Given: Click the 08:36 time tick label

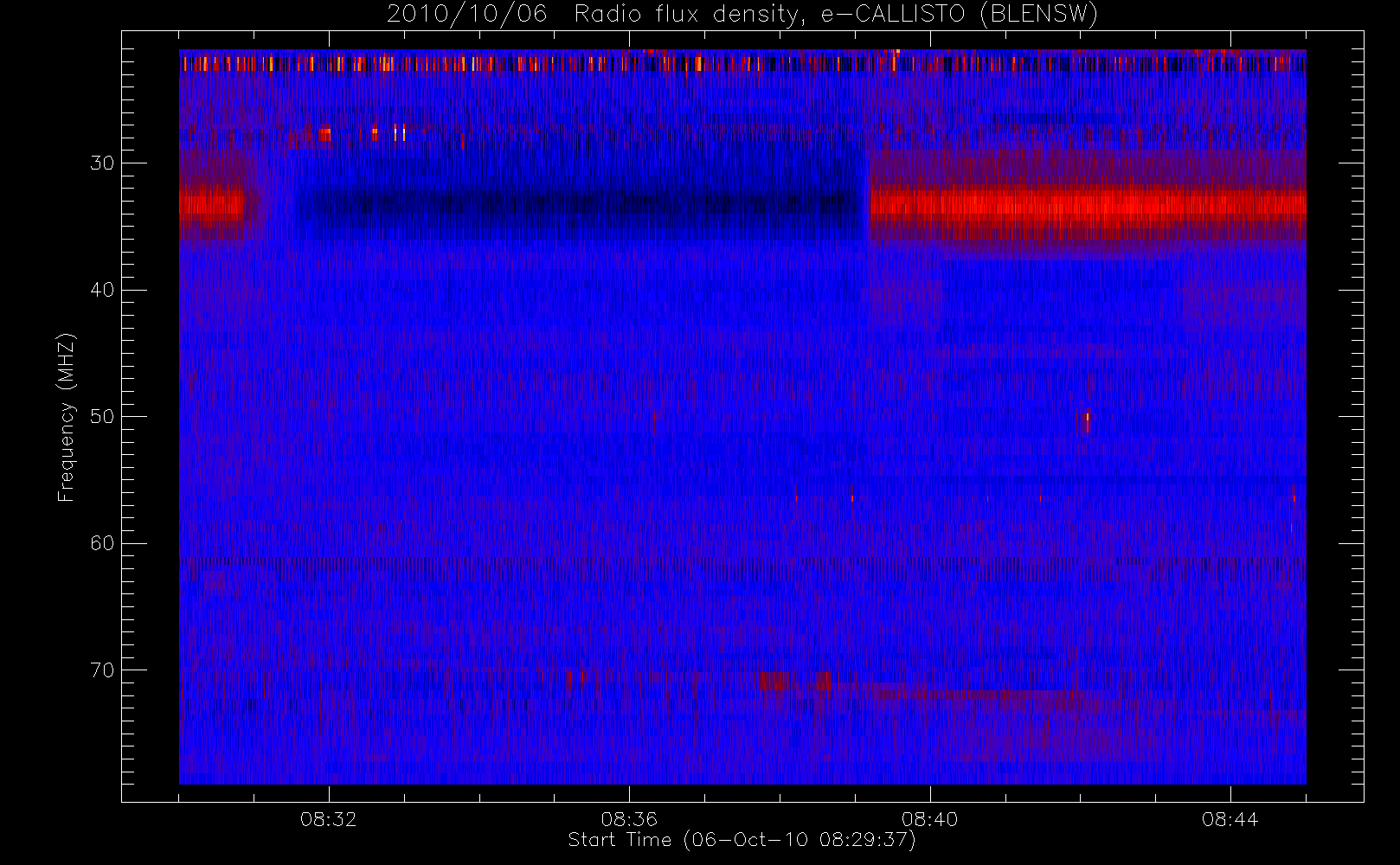Looking at the screenshot, I should pos(629,819).
